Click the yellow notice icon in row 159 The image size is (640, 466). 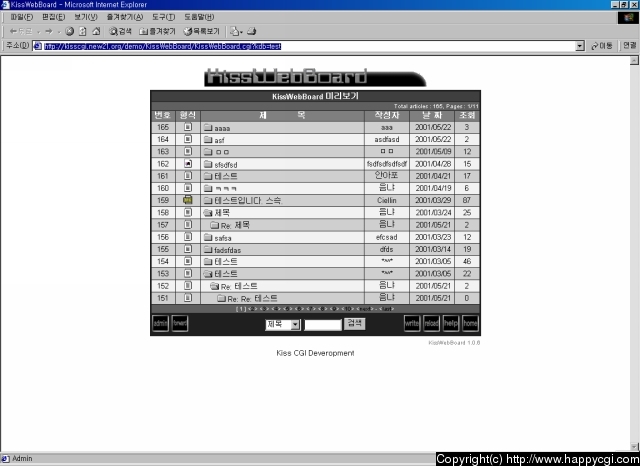tap(188, 200)
